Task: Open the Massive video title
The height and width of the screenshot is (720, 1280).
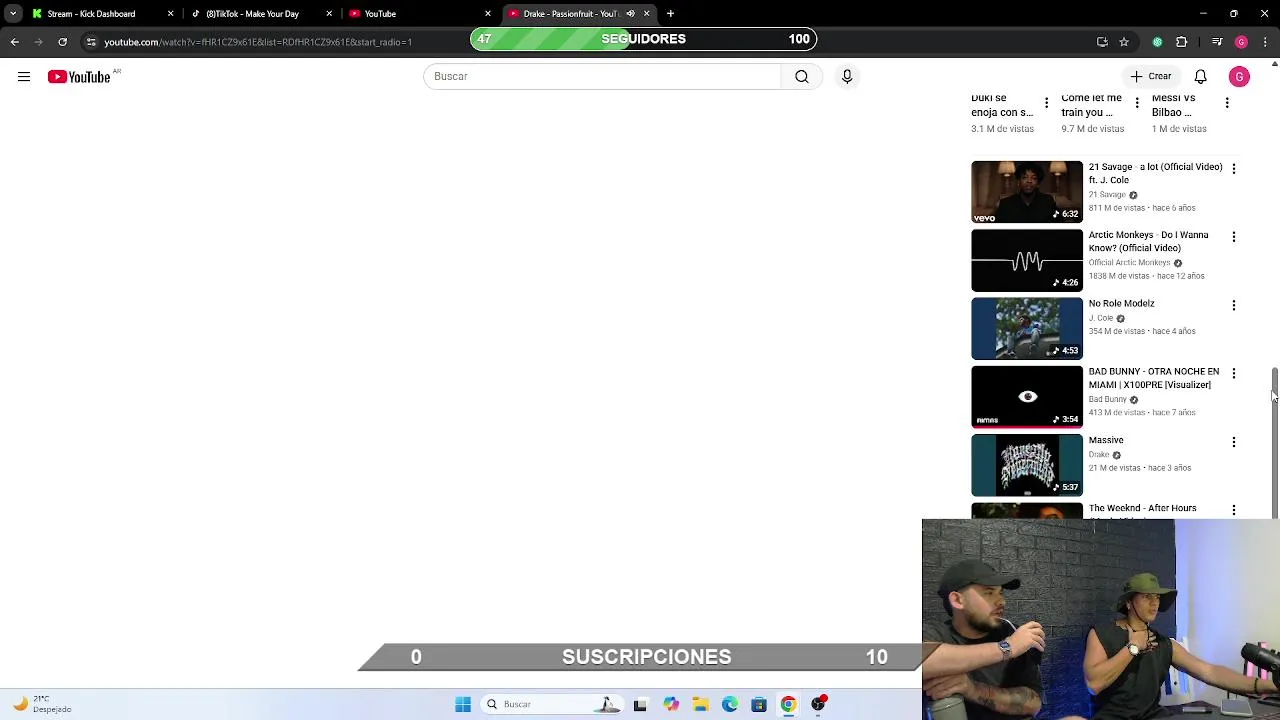Action: pos(1106,440)
